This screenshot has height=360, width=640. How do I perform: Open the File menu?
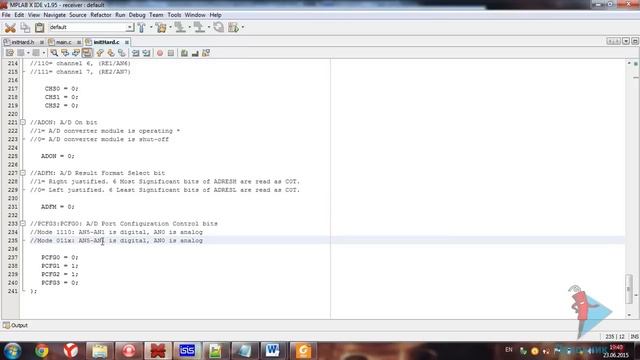(6, 15)
